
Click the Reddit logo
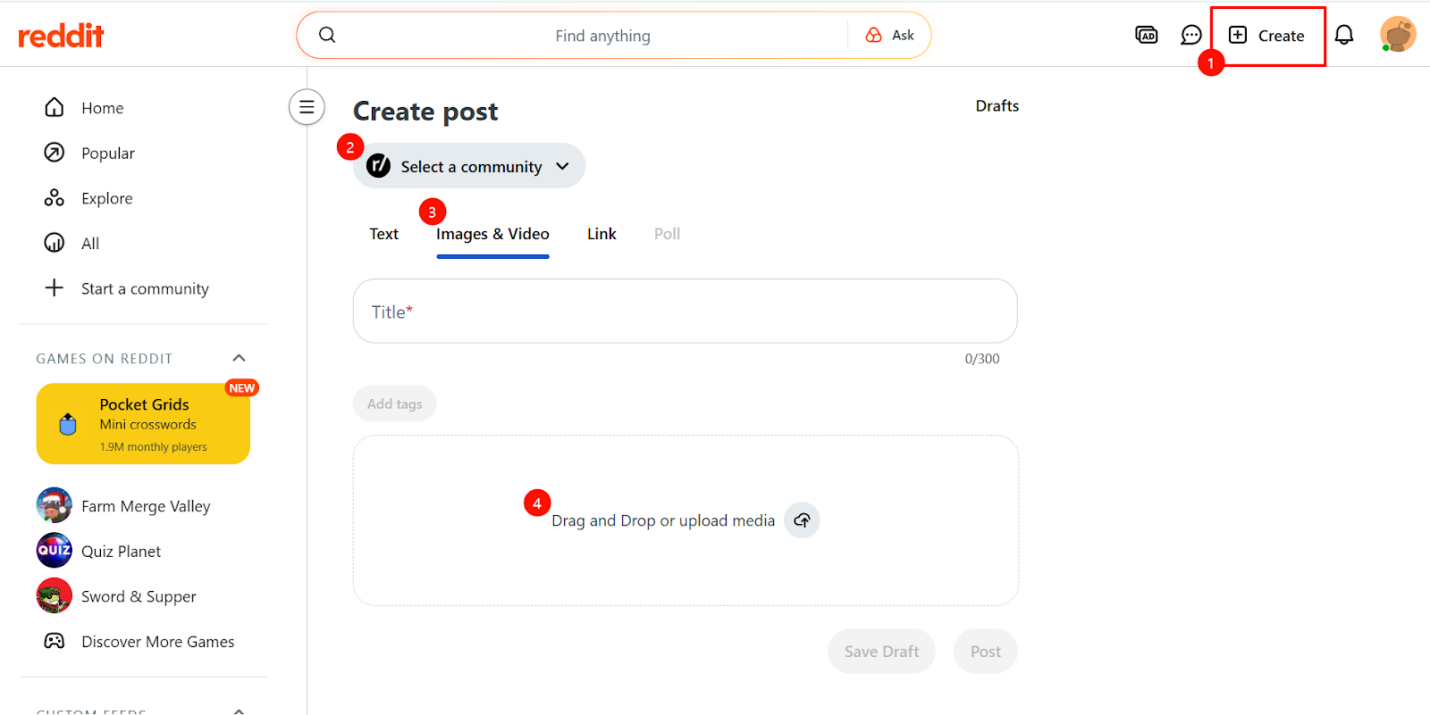click(x=61, y=36)
